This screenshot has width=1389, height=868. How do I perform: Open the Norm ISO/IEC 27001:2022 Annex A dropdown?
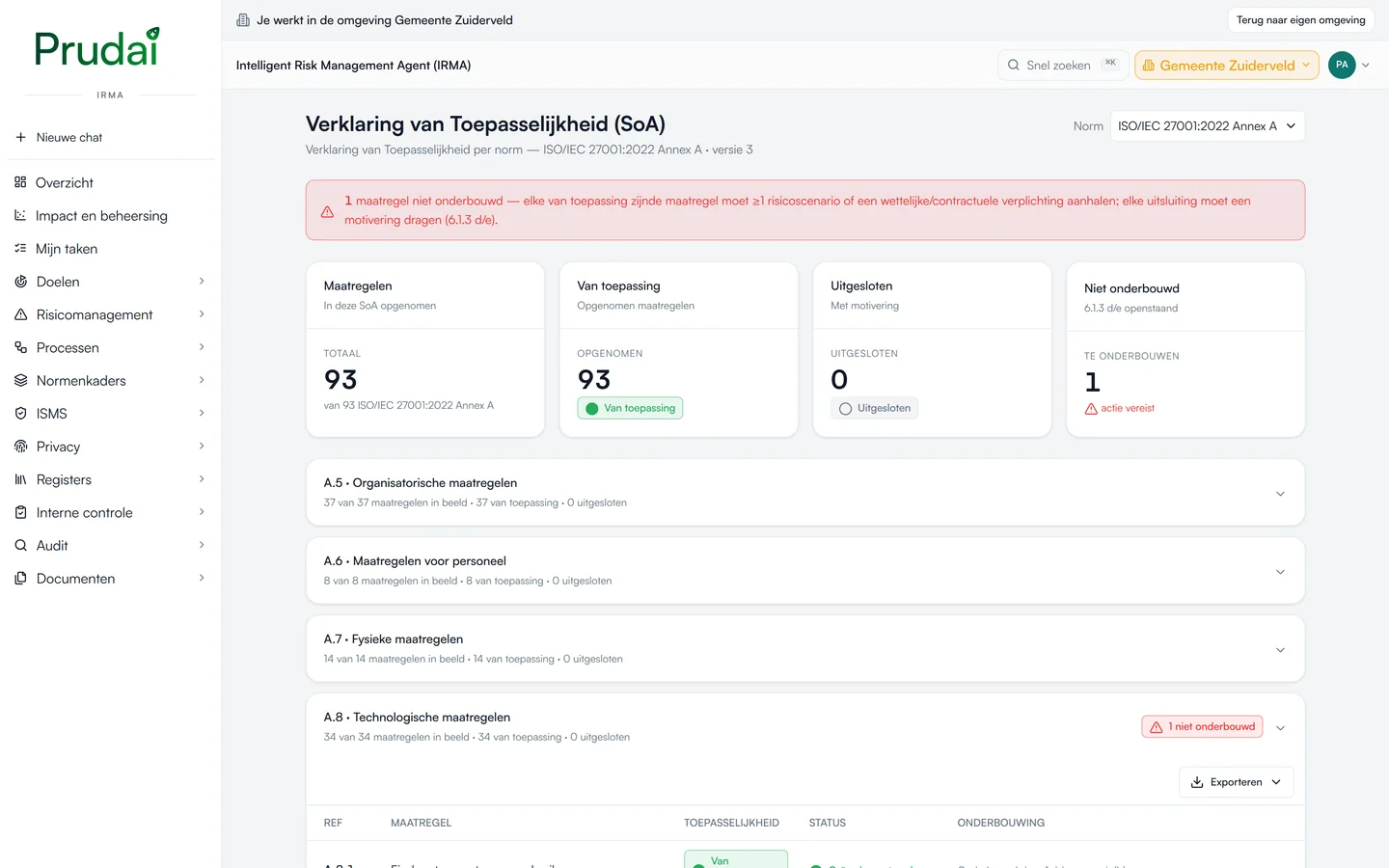click(1208, 126)
